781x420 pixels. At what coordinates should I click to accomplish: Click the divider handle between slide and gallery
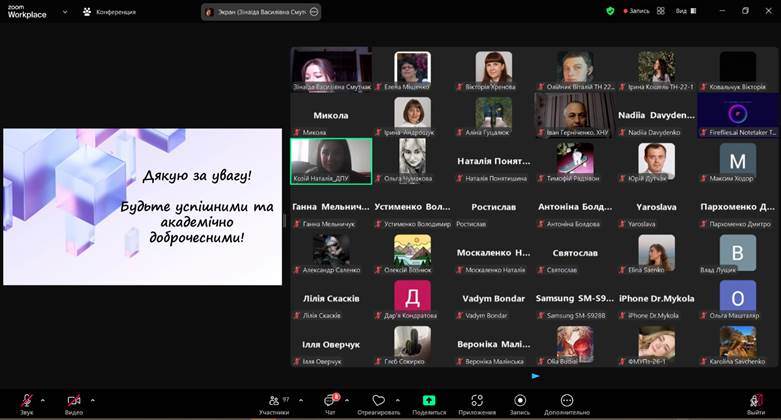pos(284,221)
